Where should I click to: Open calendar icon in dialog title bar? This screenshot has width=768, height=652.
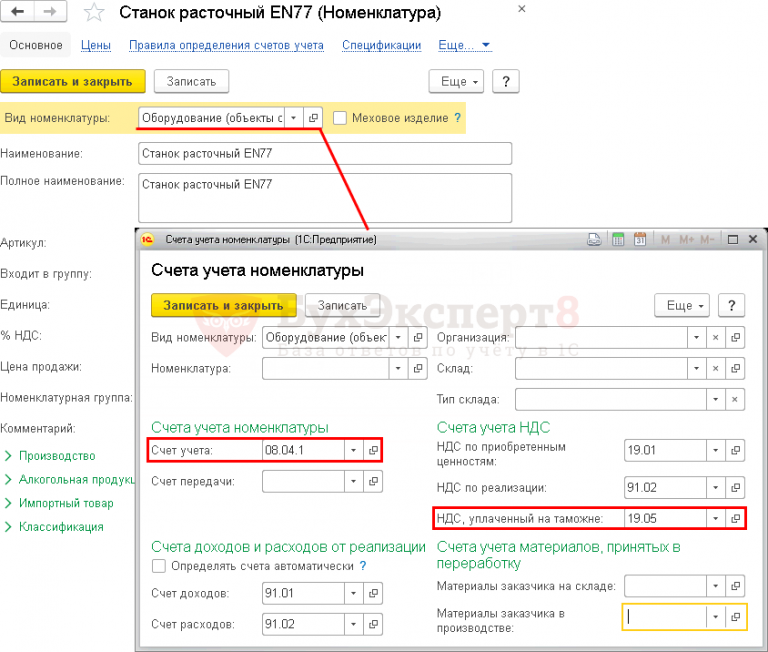(x=640, y=240)
